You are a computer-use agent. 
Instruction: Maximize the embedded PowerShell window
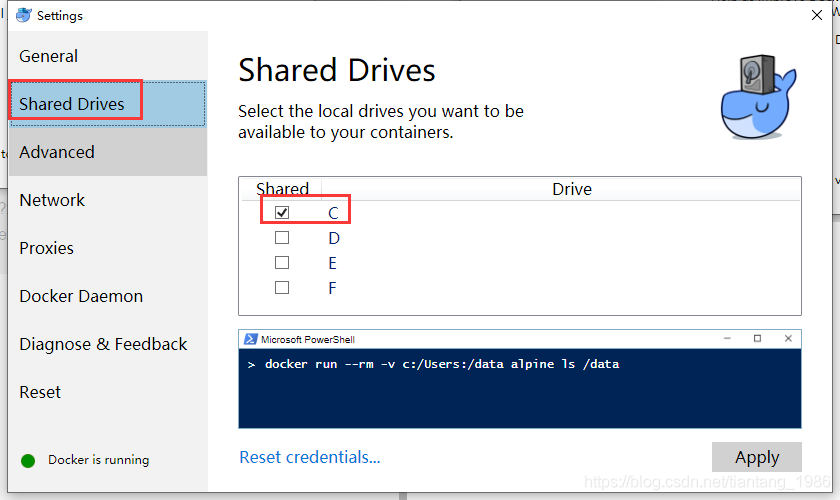(757, 339)
